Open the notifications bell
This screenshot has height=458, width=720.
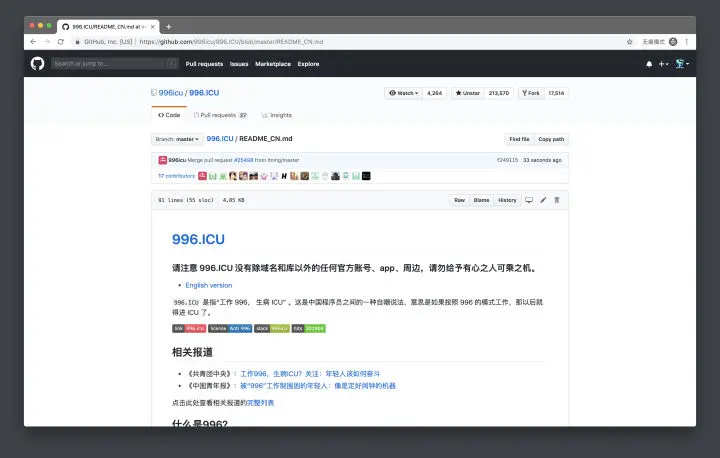[x=649, y=64]
